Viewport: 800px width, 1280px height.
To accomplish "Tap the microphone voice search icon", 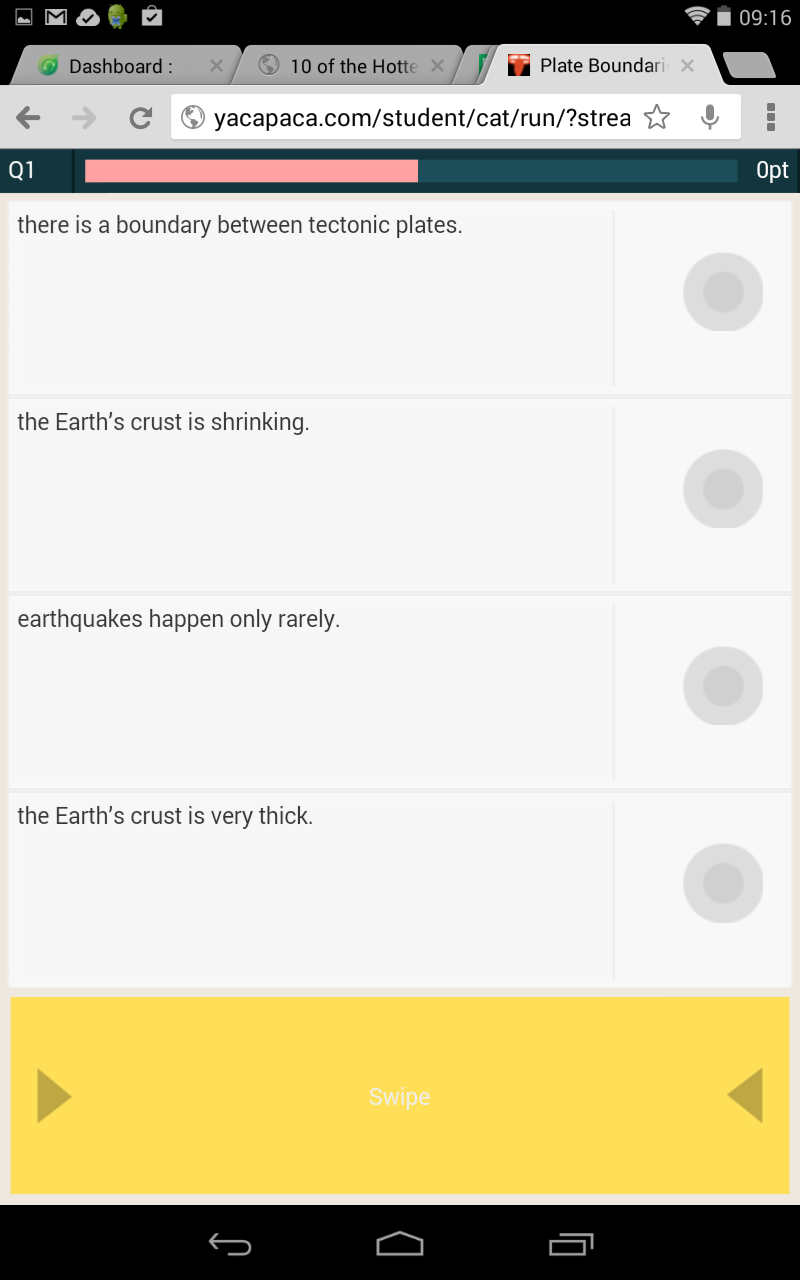I will (x=710, y=118).
